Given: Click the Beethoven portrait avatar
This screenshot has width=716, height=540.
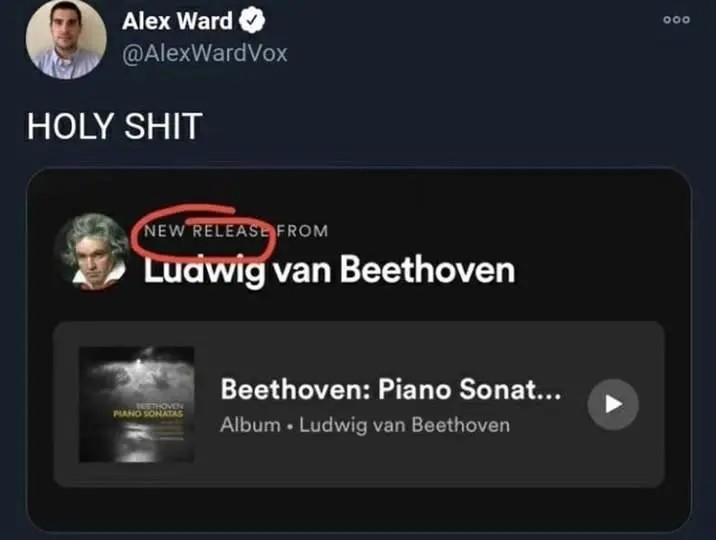Looking at the screenshot, I should (93, 252).
